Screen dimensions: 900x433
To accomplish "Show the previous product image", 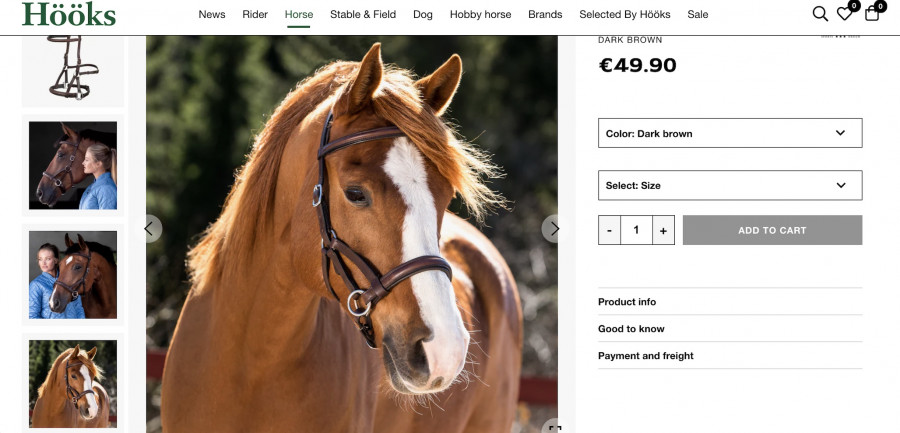I will (x=148, y=229).
